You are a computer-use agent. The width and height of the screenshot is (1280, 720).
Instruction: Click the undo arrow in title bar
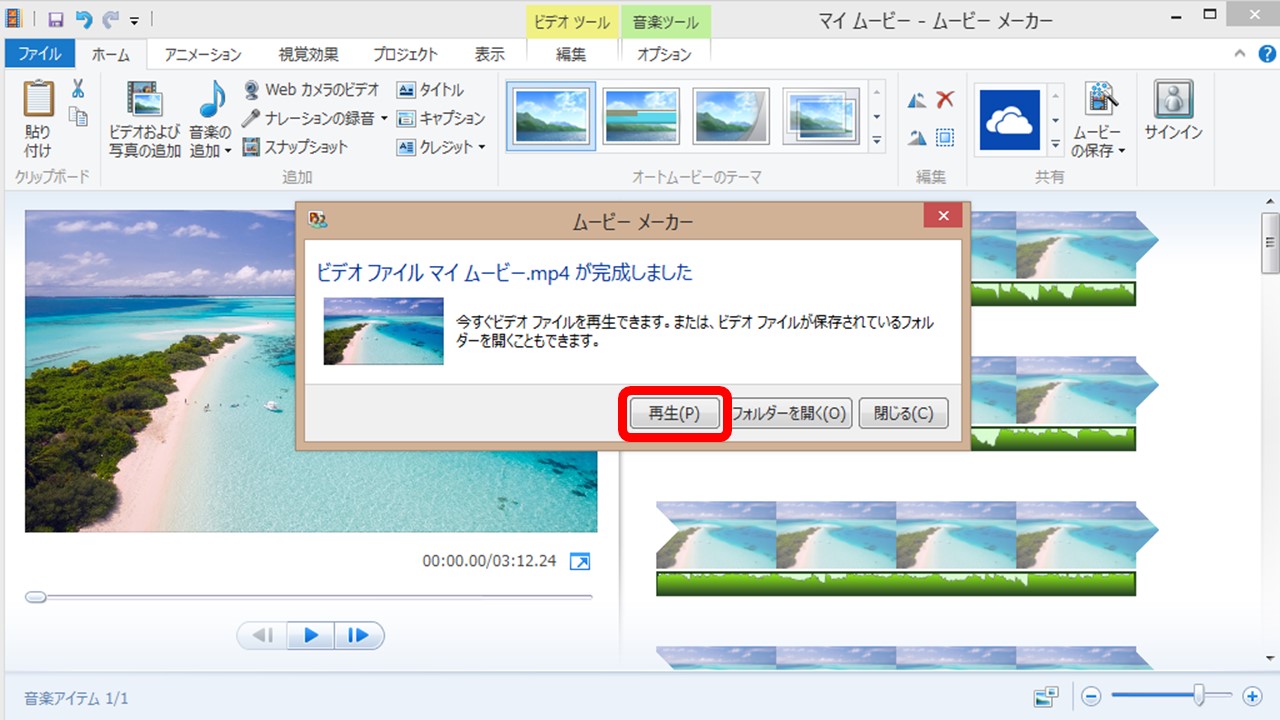tap(84, 18)
